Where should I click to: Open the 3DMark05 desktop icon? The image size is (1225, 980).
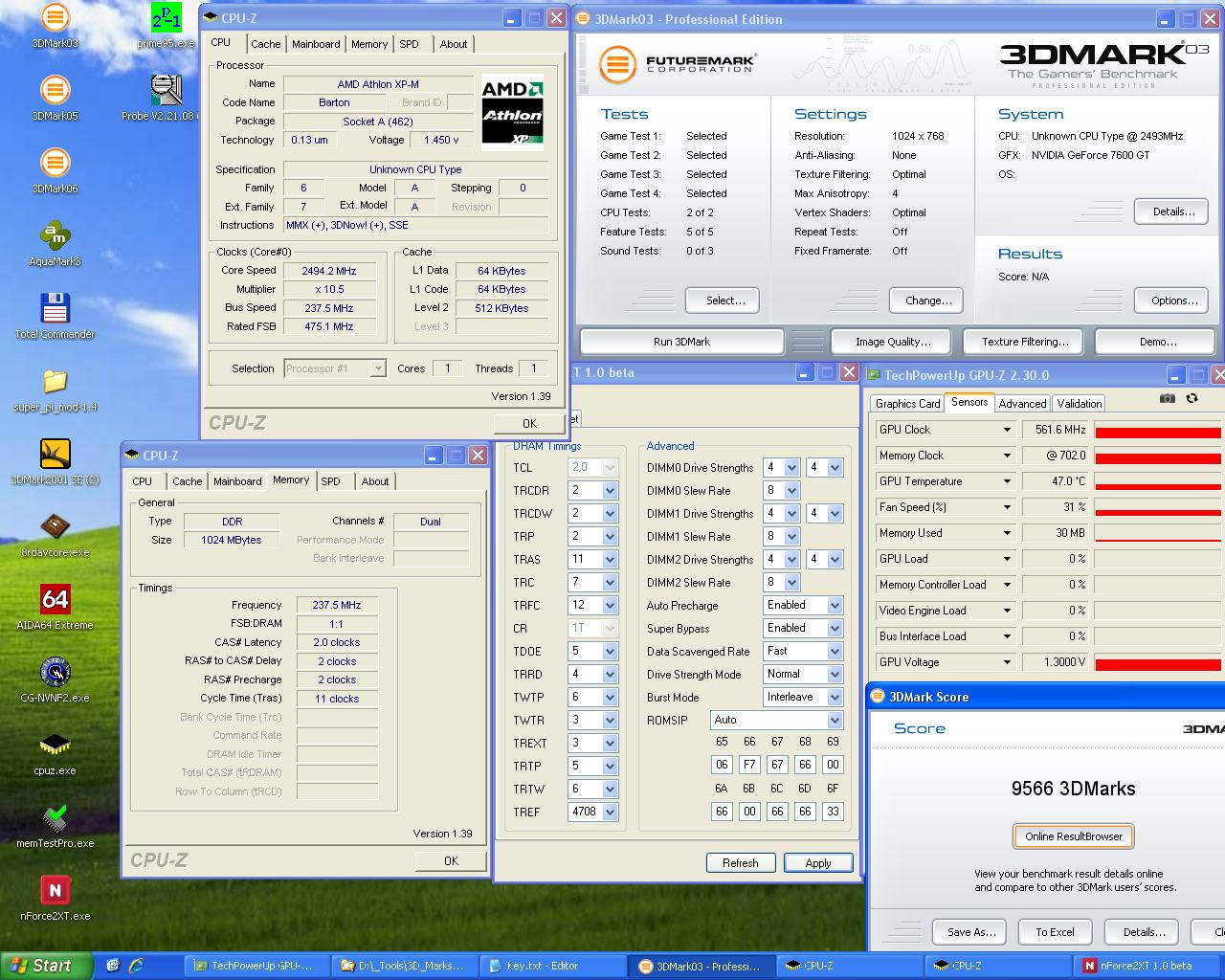(55, 99)
